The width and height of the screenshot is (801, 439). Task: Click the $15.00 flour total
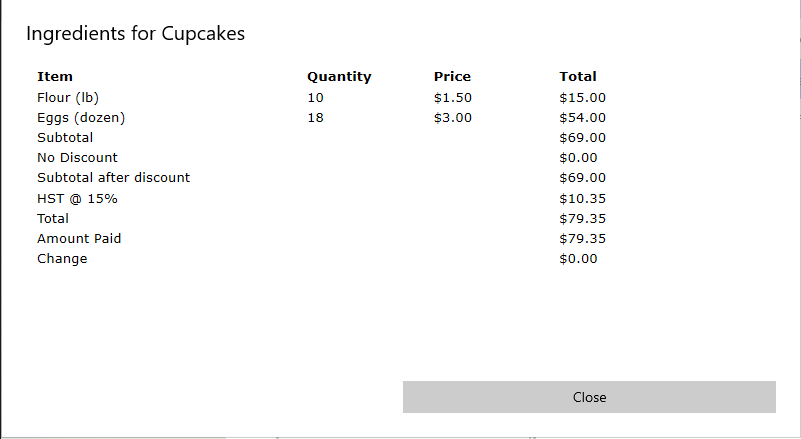(582, 98)
